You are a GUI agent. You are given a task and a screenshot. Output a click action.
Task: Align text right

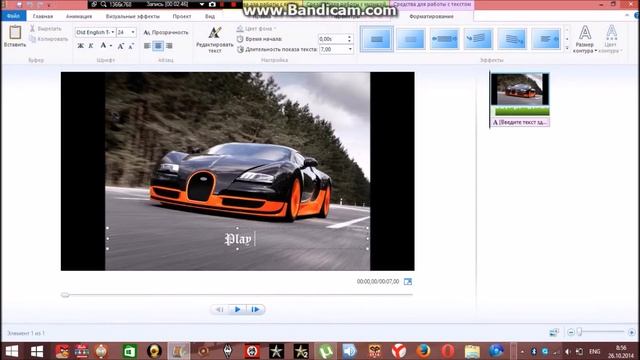click(169, 46)
